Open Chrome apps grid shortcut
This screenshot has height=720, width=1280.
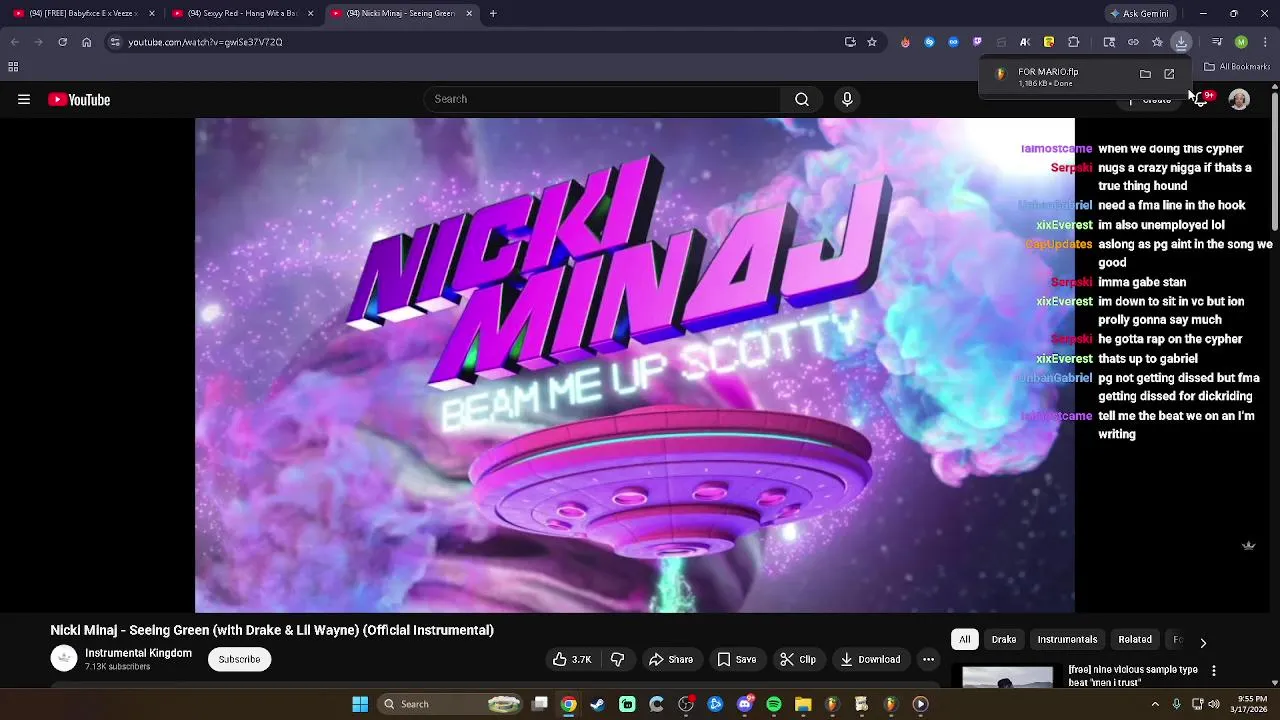coord(13,67)
